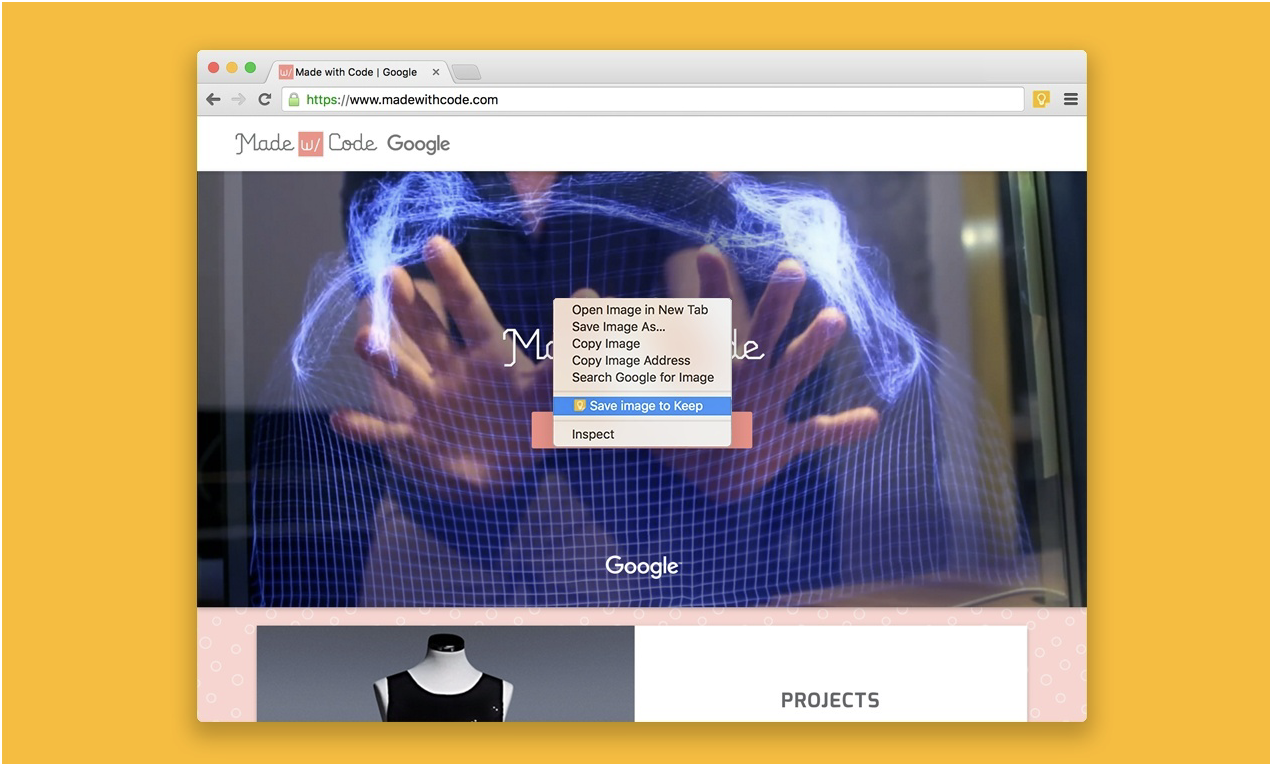Click the white Google logo on the hero image
The height and width of the screenshot is (764, 1270).
pos(642,566)
